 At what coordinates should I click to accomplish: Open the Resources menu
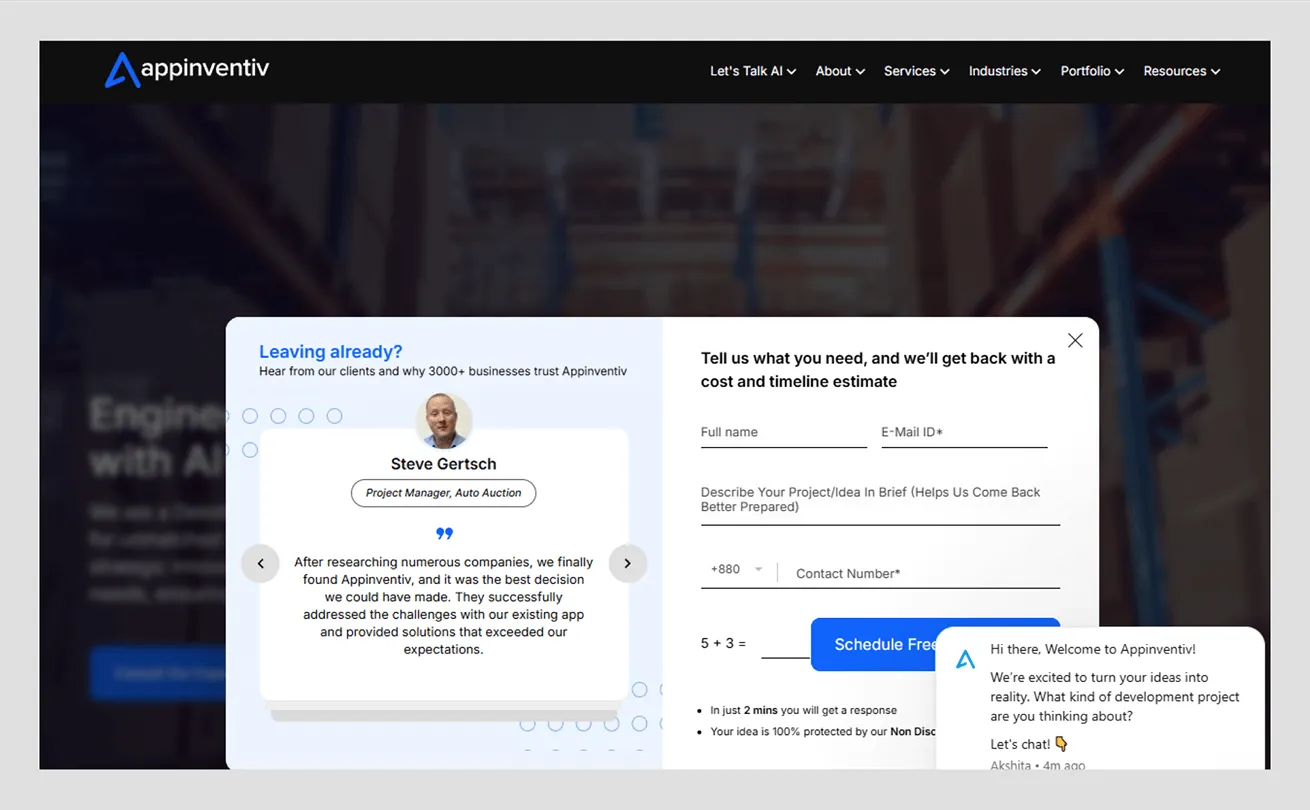1182,71
